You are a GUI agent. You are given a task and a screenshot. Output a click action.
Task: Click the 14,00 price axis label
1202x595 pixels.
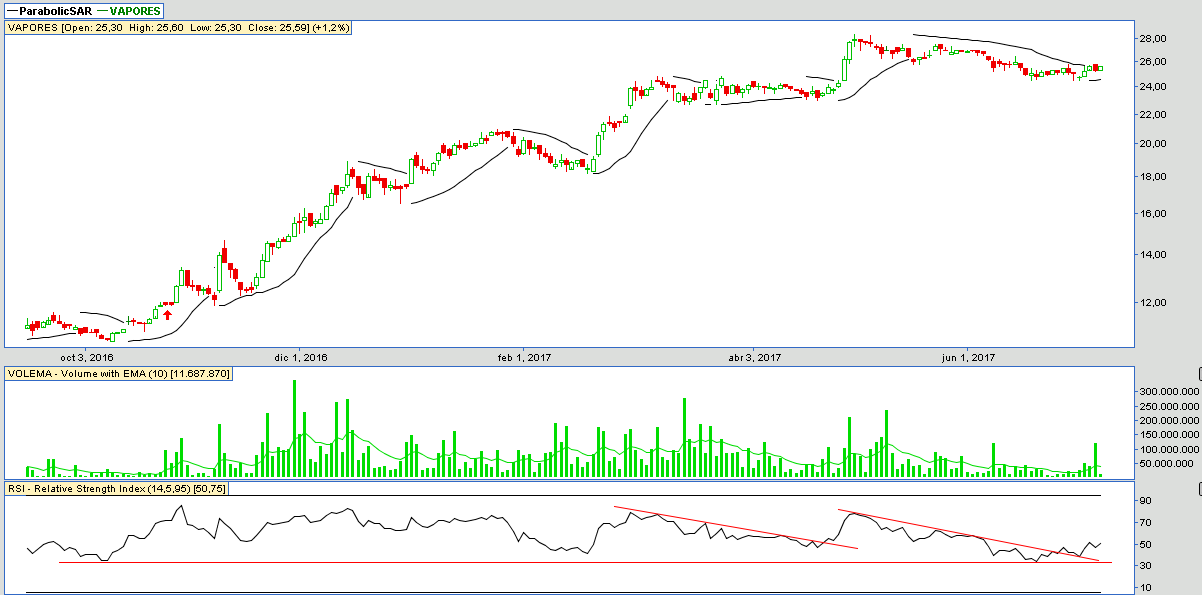1153,255
